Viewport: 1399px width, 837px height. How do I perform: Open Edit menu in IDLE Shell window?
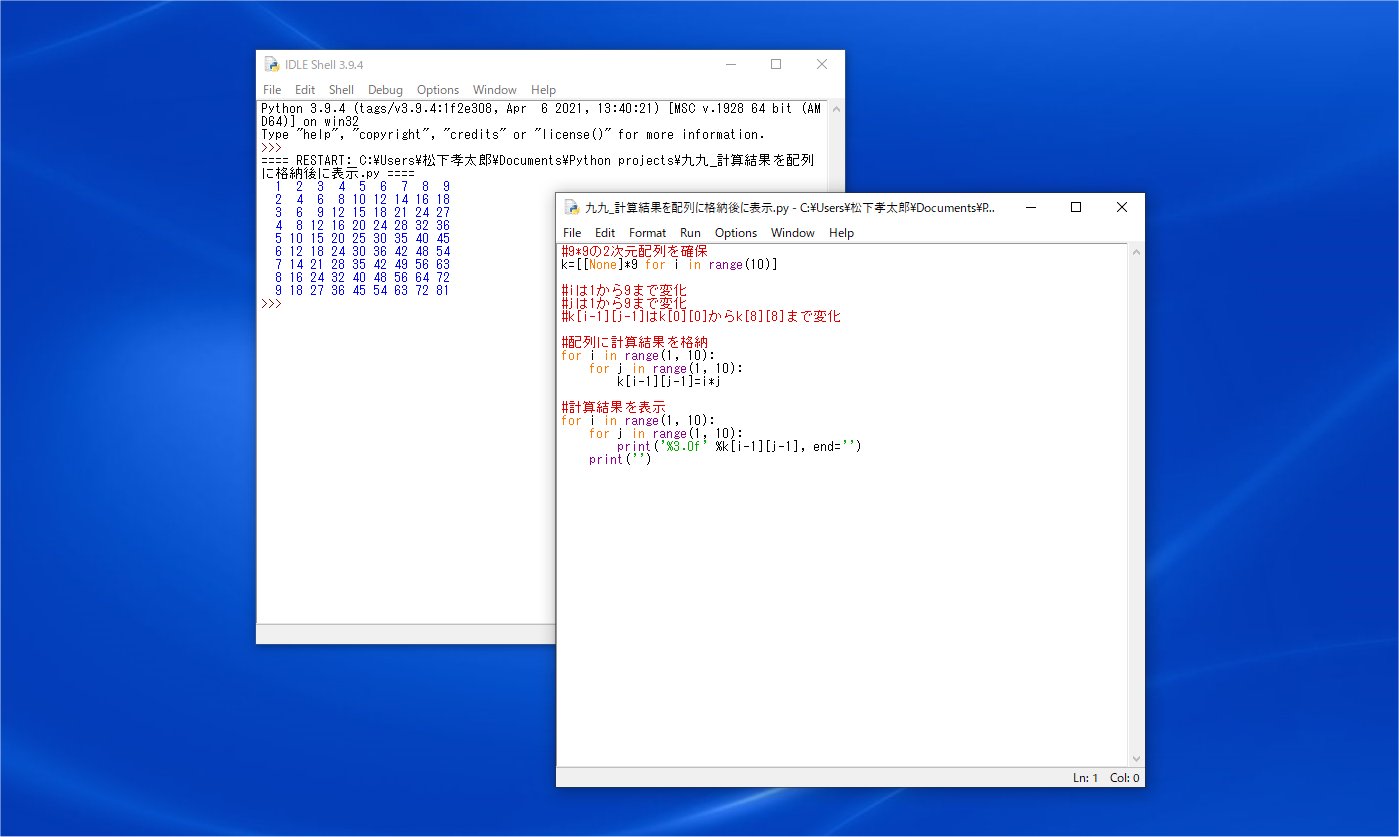click(x=305, y=90)
